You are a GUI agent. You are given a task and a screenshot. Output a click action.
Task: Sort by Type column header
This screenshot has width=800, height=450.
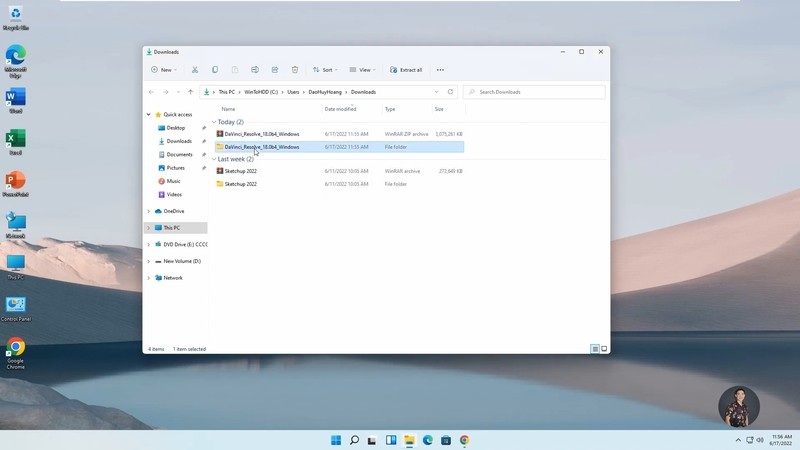(390, 109)
